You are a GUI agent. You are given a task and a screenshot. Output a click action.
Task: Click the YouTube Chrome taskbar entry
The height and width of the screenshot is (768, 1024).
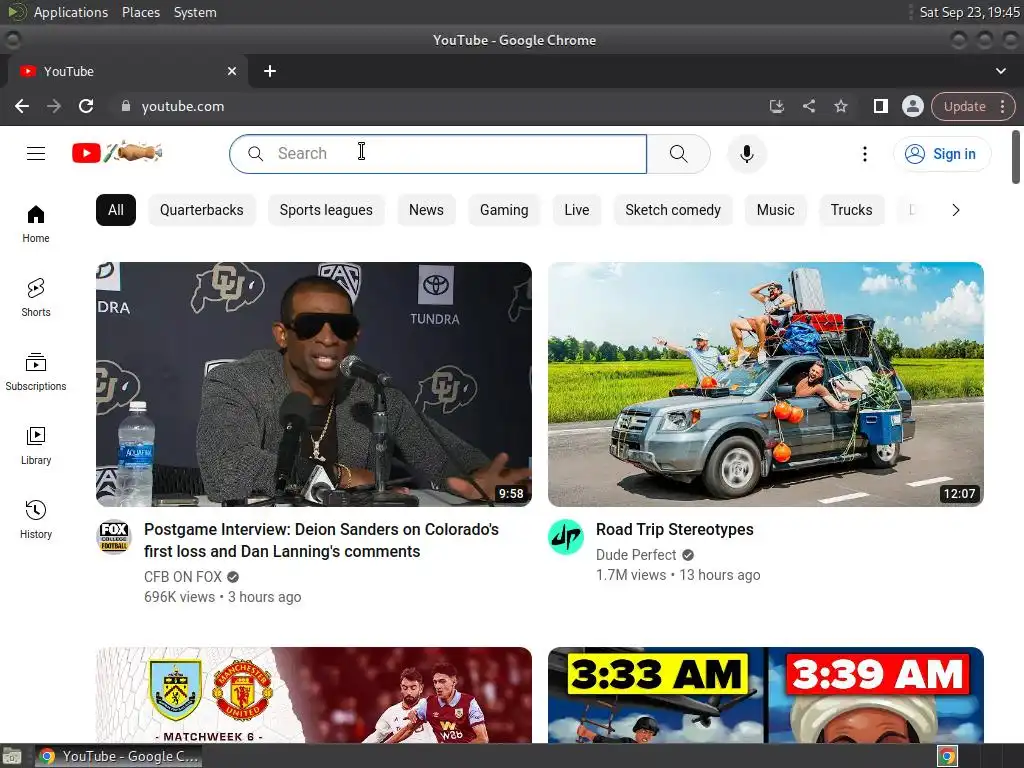point(118,756)
